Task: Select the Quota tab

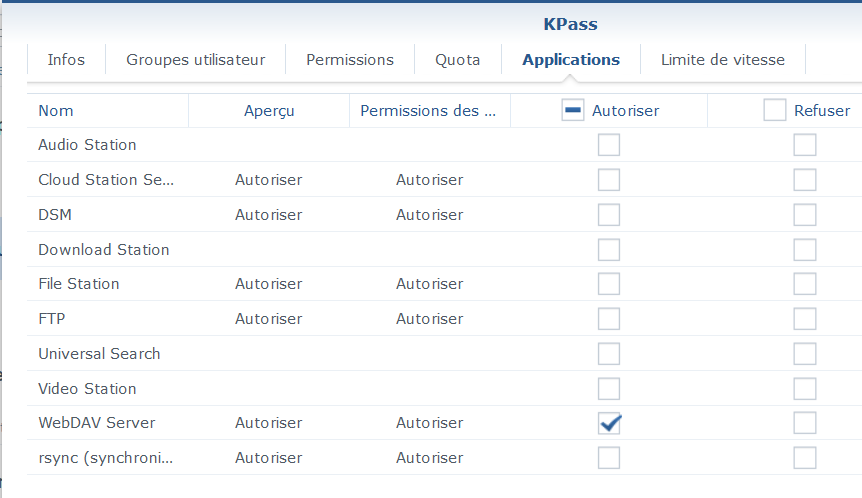Action: [x=457, y=60]
